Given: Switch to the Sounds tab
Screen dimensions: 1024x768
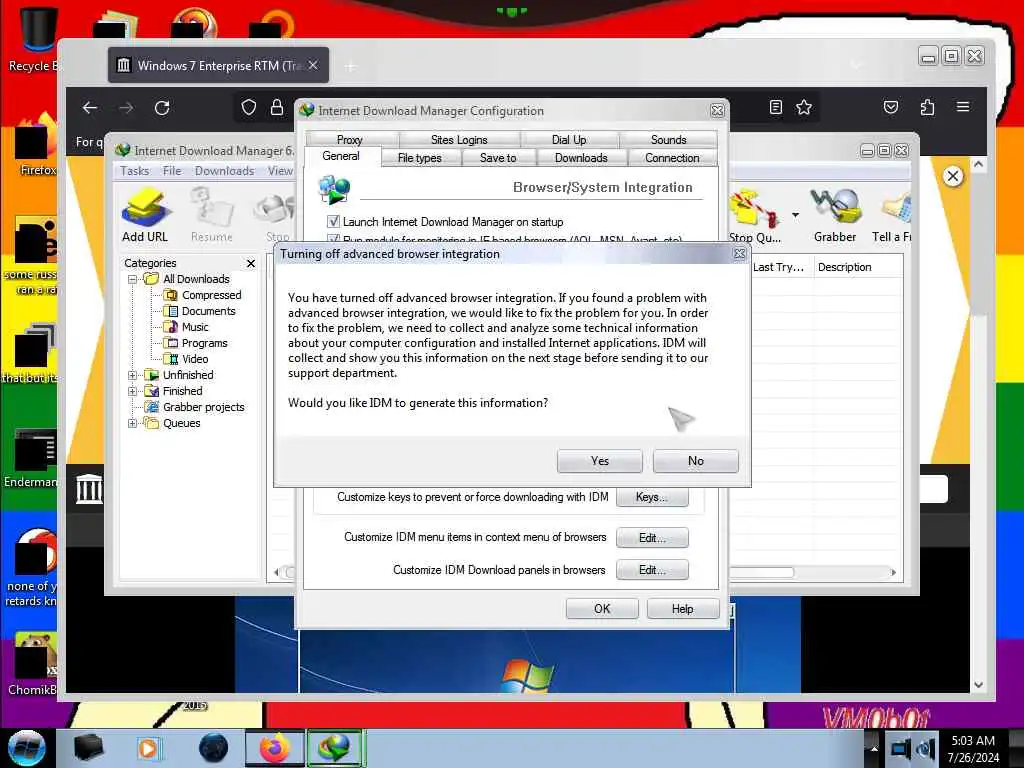Looking at the screenshot, I should (668, 139).
